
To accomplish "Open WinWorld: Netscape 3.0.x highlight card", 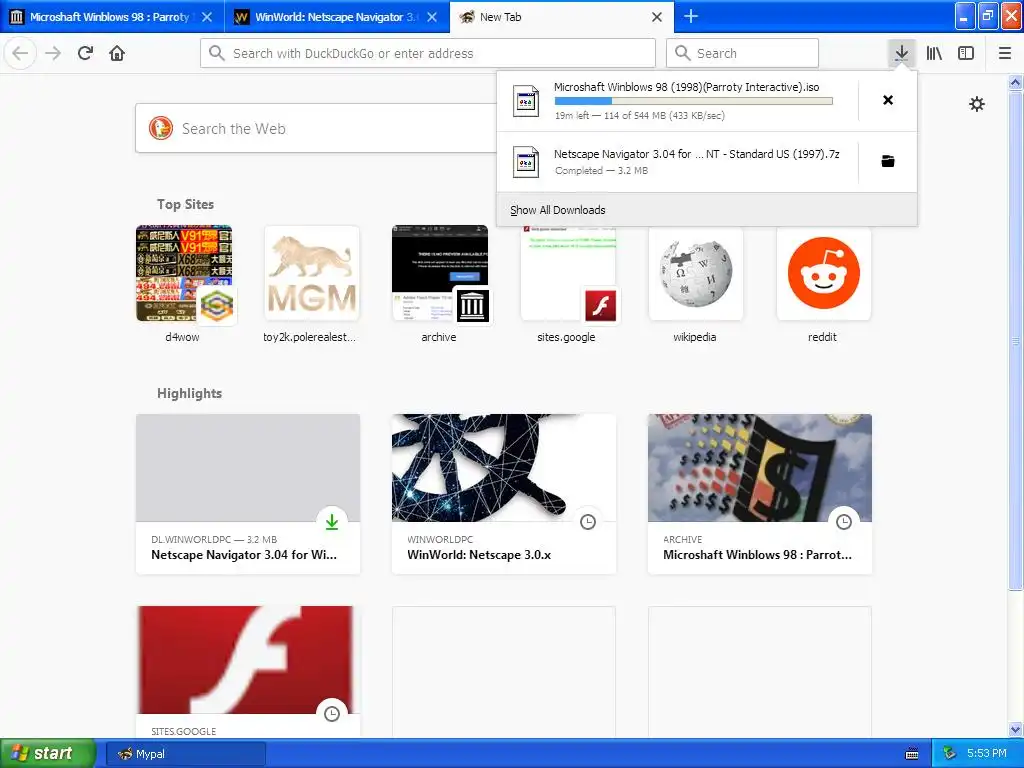I will 504,494.
